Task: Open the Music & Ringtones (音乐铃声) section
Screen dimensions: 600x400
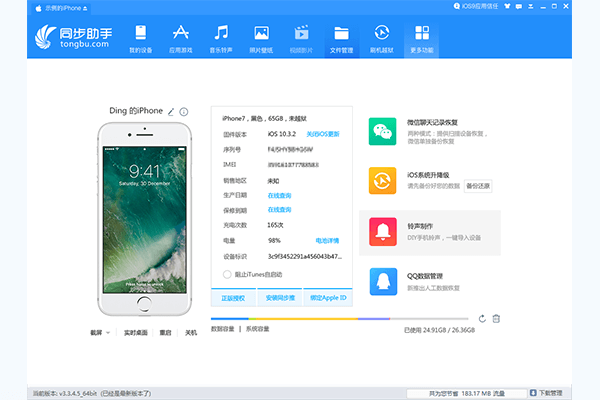Action: pos(221,39)
